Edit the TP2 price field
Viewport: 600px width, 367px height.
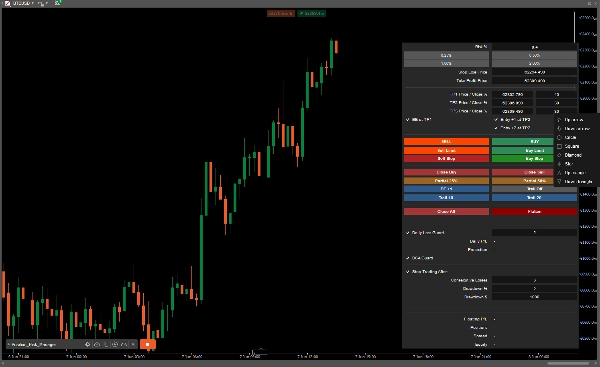512,103
